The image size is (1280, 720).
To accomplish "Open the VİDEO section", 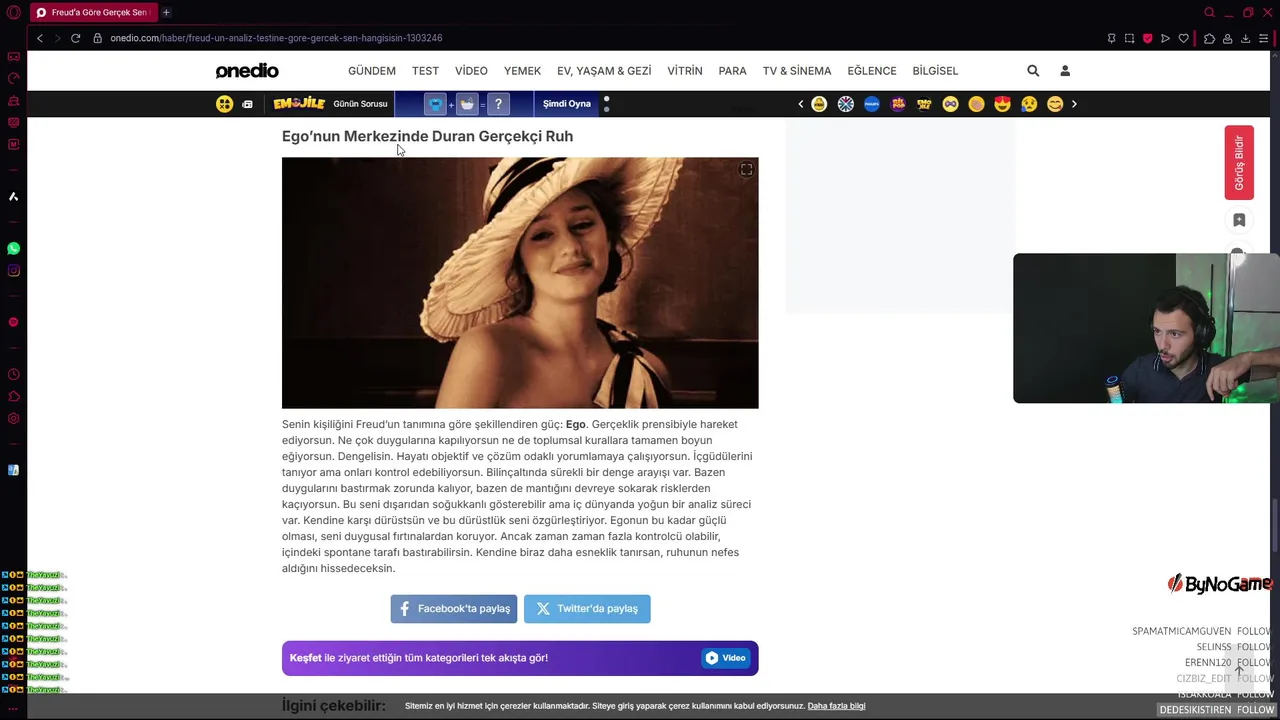I will 471,71.
